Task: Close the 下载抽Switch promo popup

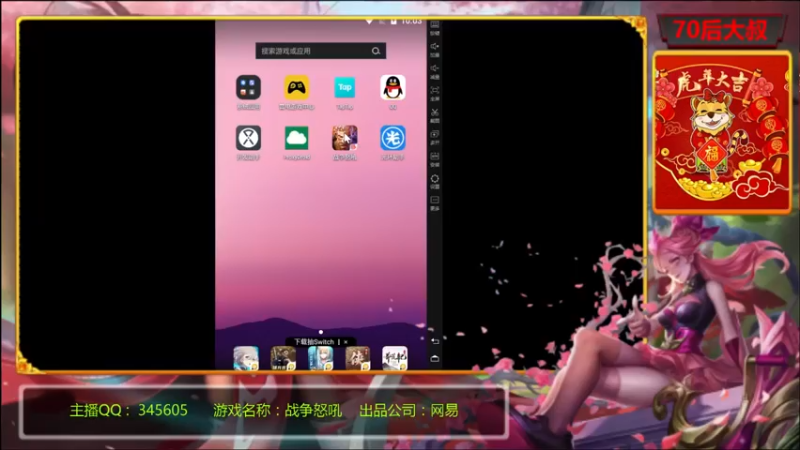Action: pos(346,342)
